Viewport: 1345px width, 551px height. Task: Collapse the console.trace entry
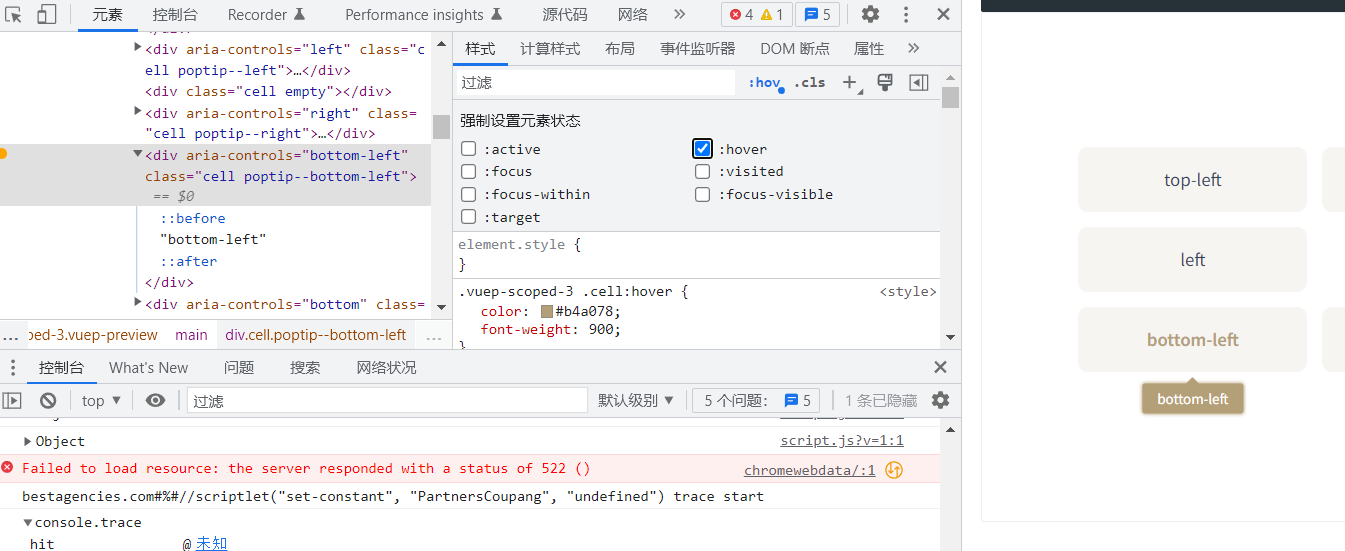point(28,522)
